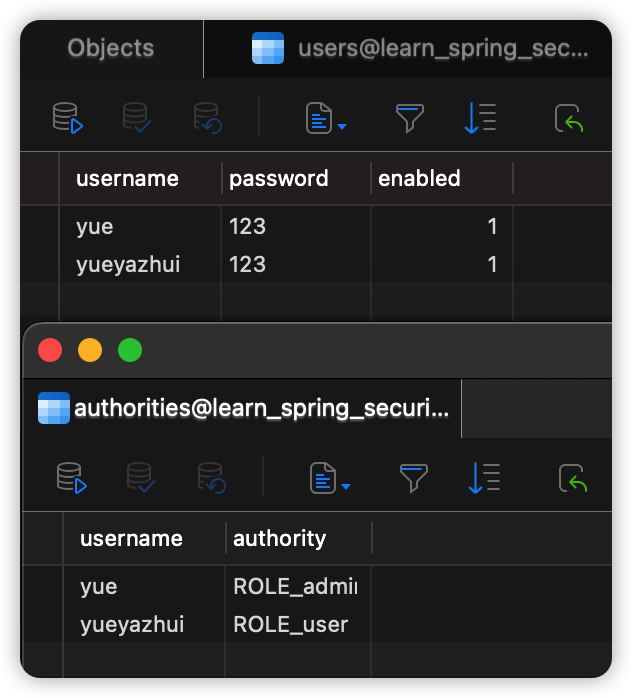Image resolution: width=632 pixels, height=698 pixels.
Task: Expand Text dropdown arrow in authorities toolbar
Action: [346, 487]
